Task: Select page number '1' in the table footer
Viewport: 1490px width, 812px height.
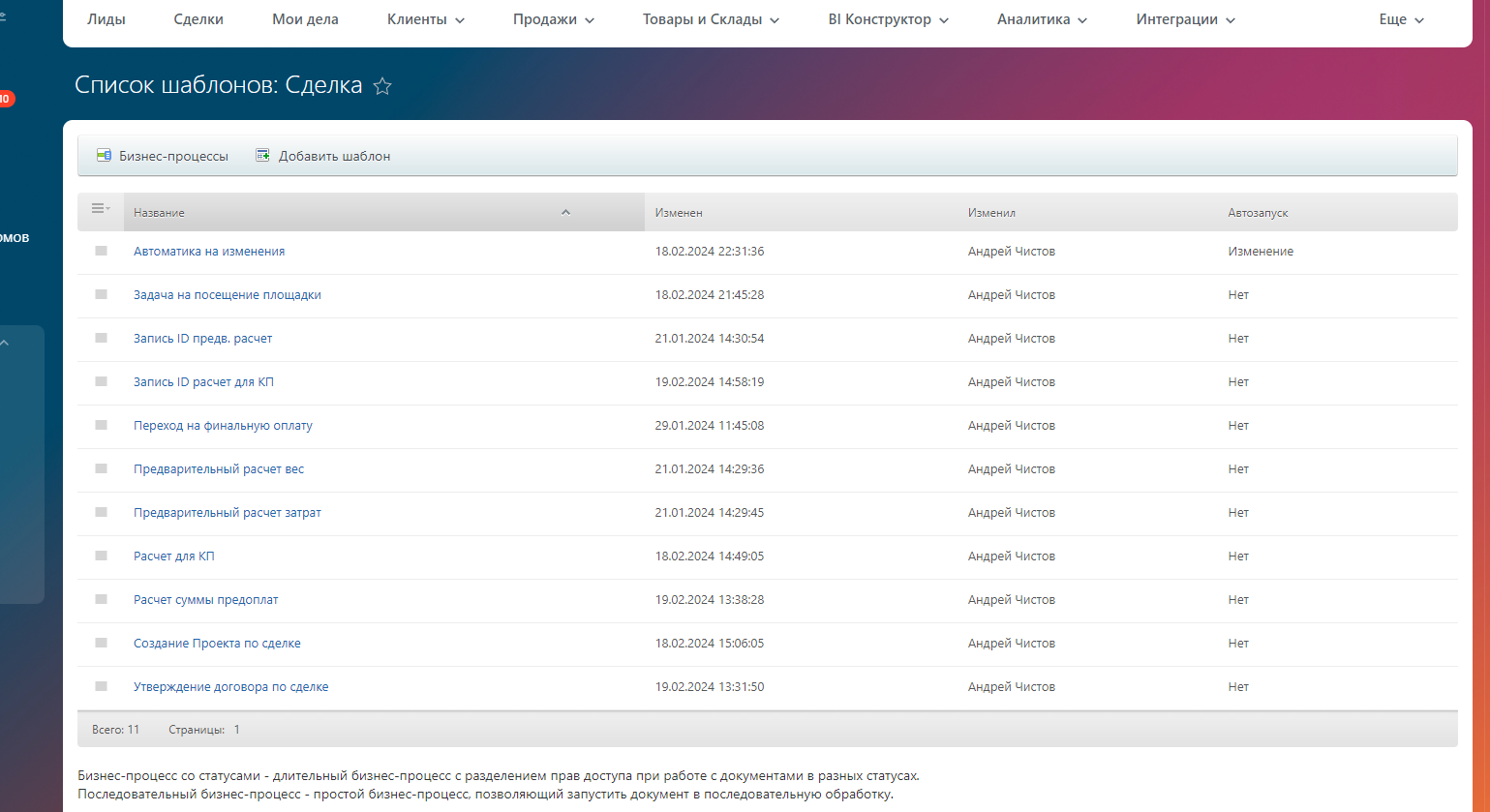Action: pyautogui.click(x=236, y=730)
